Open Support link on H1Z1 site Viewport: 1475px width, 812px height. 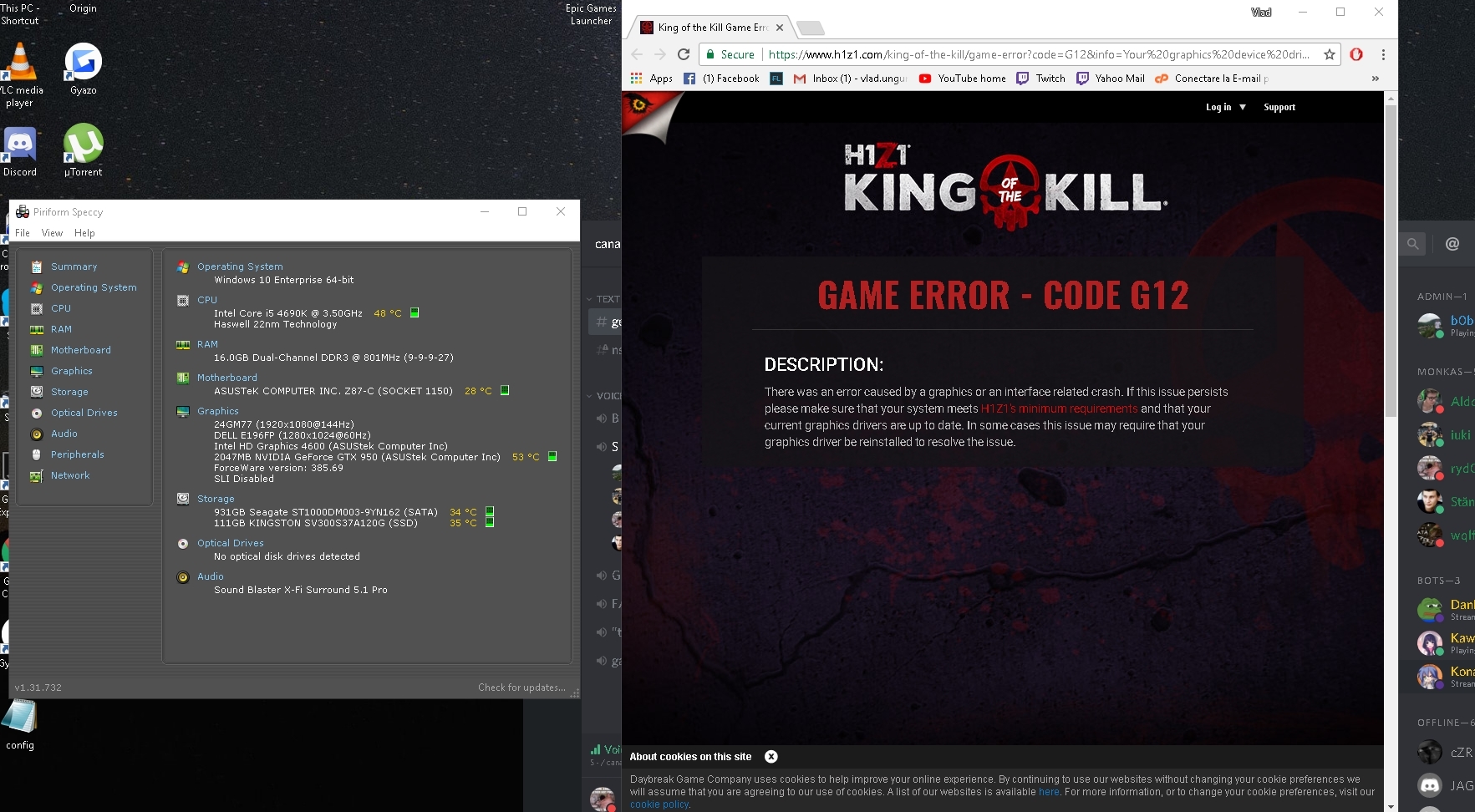(x=1279, y=107)
